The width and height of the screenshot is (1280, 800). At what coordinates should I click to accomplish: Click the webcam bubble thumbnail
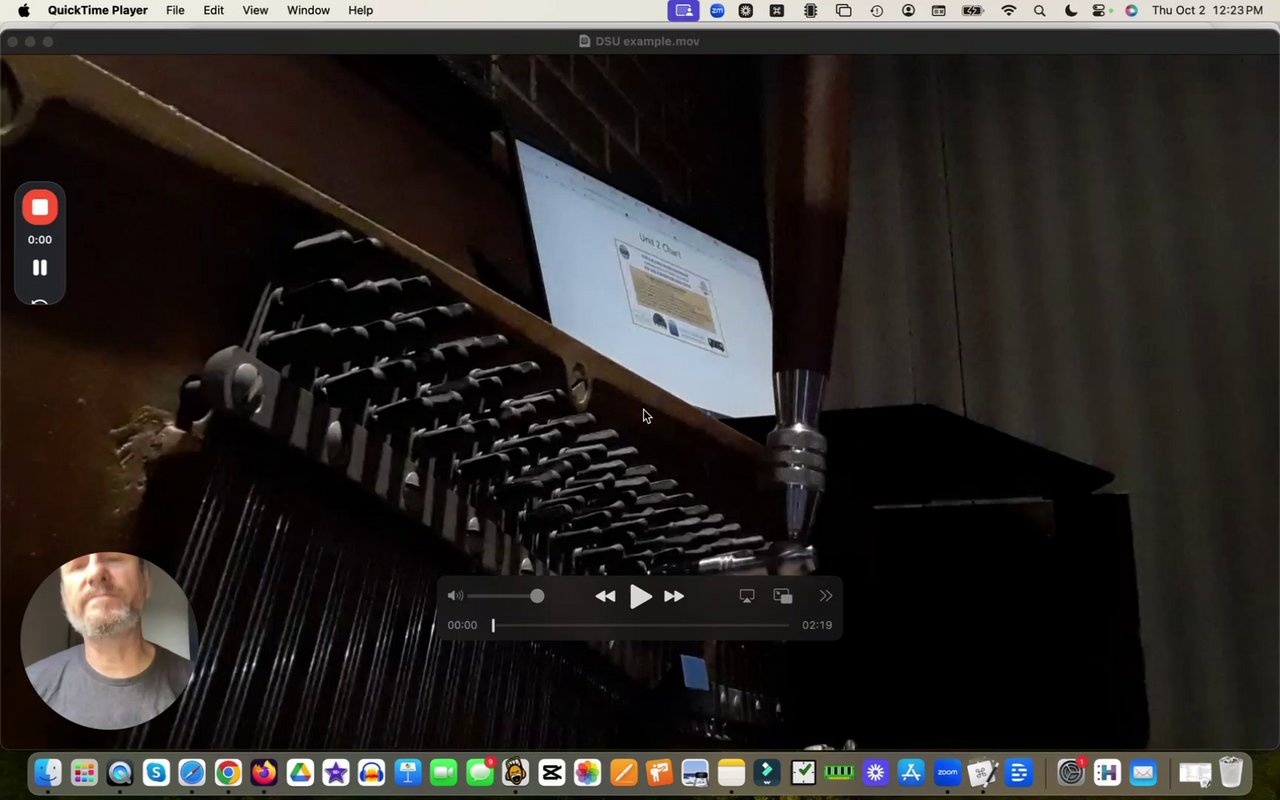click(x=108, y=640)
